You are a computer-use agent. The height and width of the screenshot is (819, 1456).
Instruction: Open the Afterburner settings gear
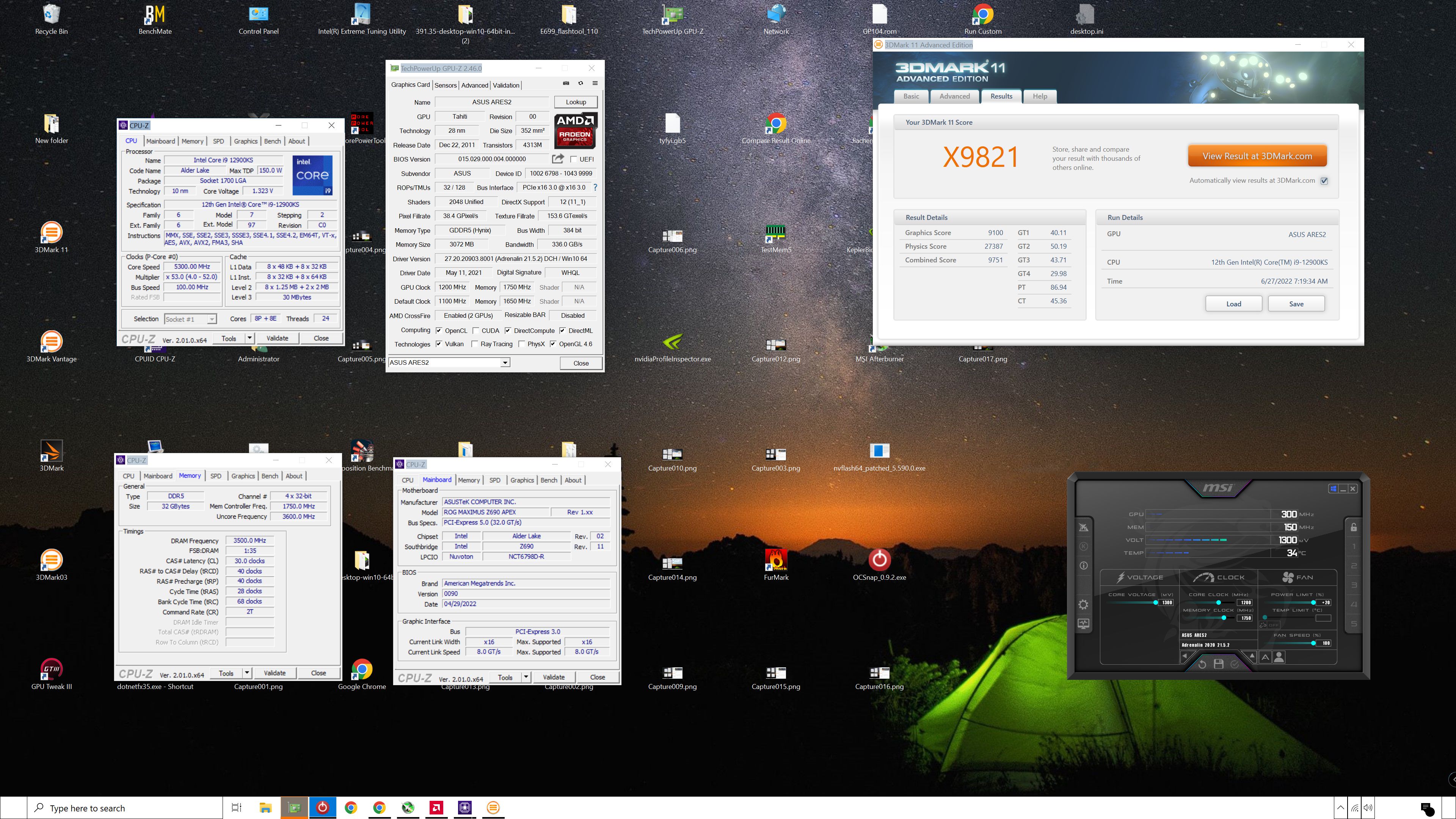1084,605
